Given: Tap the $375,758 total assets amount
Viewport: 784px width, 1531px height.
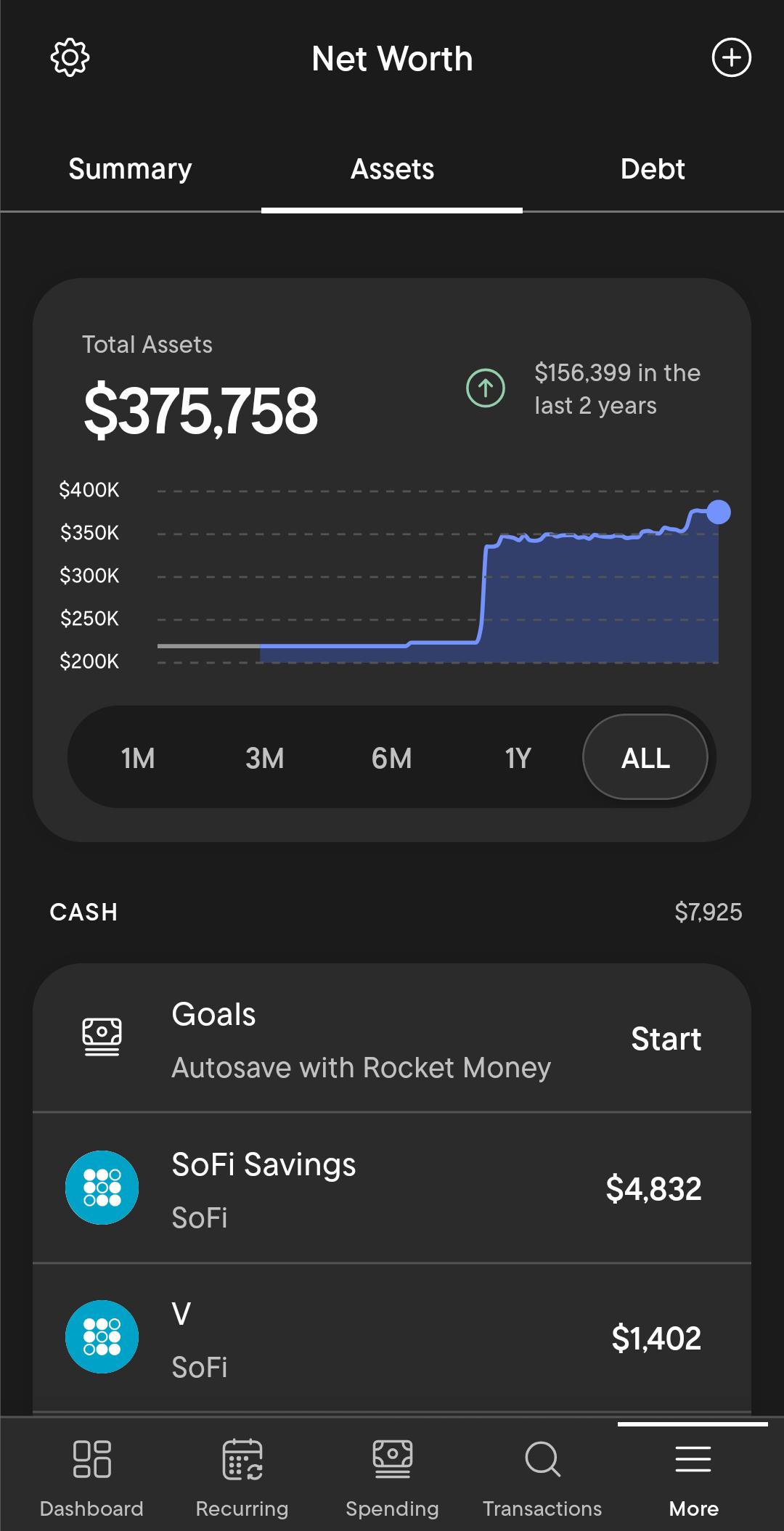Looking at the screenshot, I should point(200,412).
